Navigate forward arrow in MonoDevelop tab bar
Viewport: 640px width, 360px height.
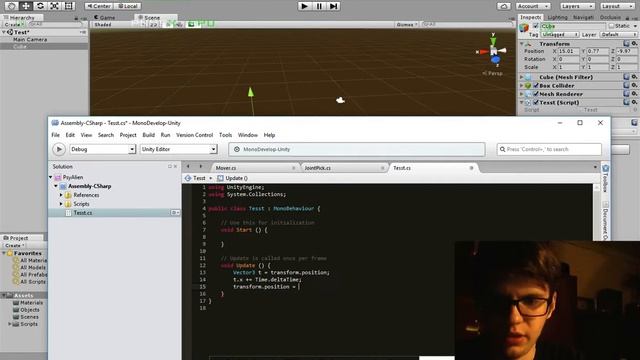(x=200, y=167)
